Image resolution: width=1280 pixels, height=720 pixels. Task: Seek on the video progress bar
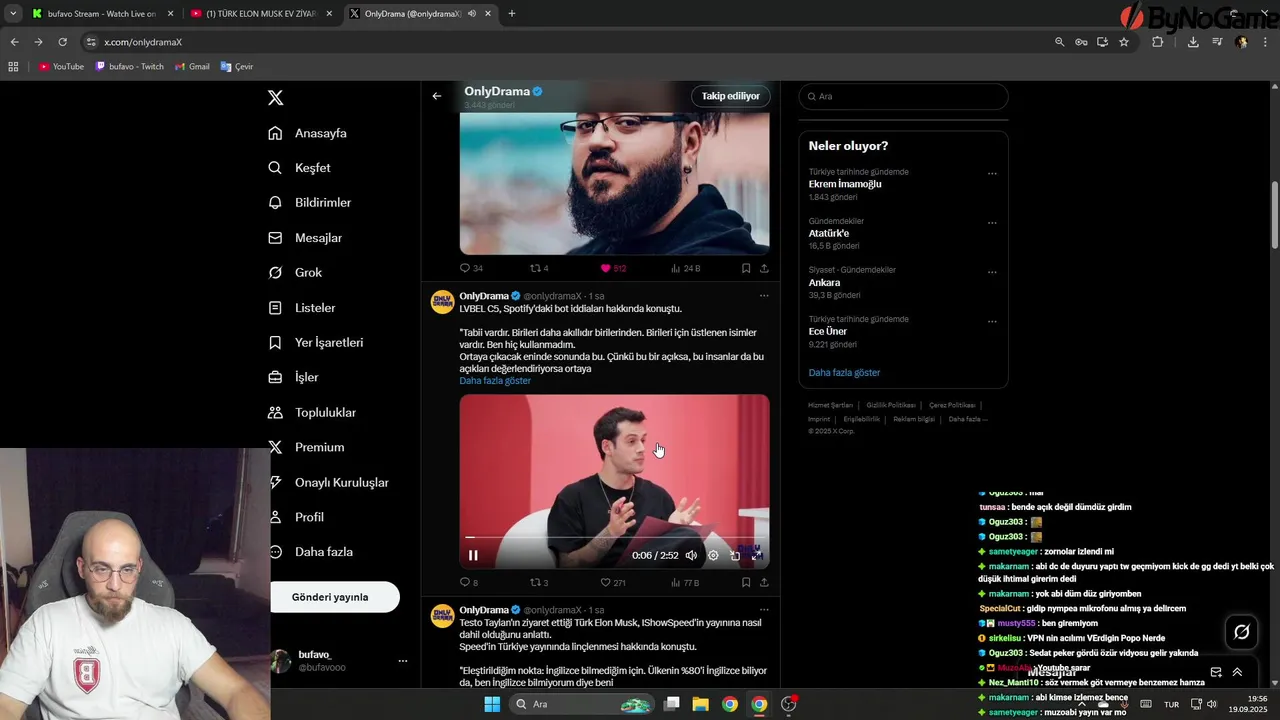(614, 538)
